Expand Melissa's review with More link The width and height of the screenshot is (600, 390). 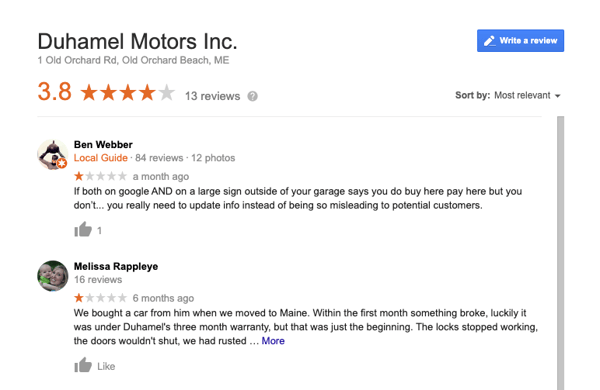[x=273, y=341]
